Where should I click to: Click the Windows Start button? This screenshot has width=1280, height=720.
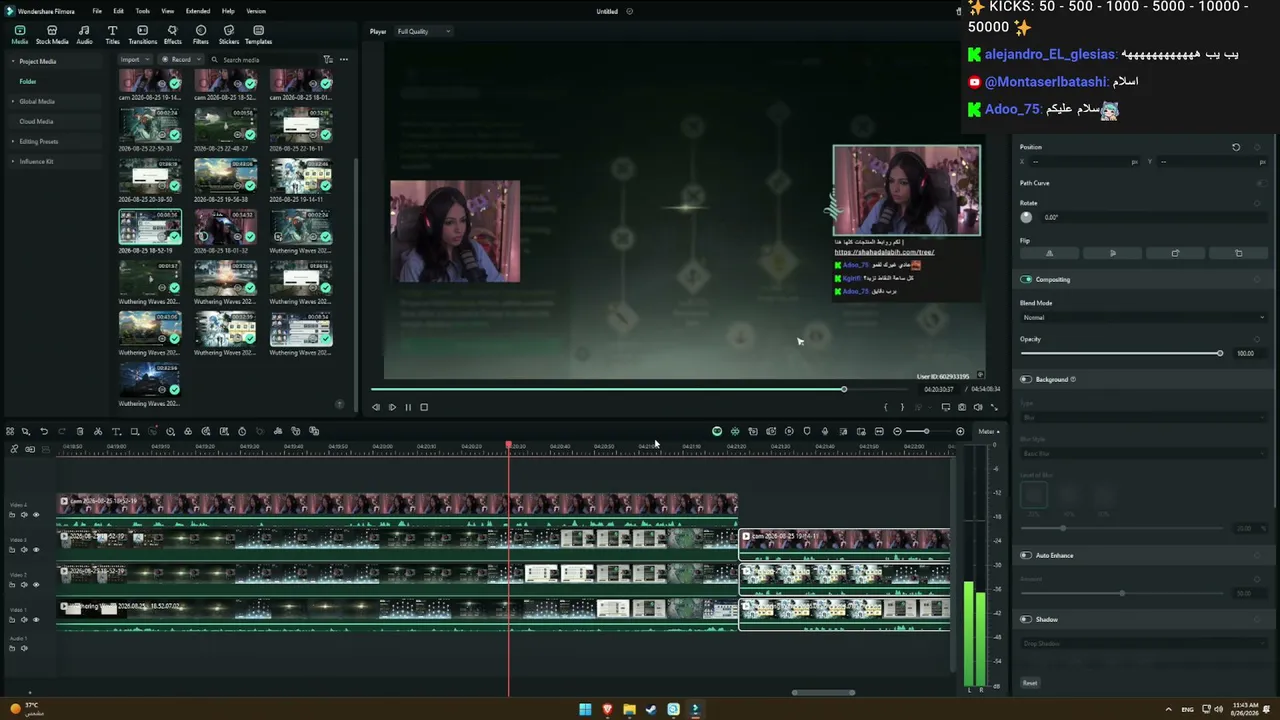click(585, 710)
